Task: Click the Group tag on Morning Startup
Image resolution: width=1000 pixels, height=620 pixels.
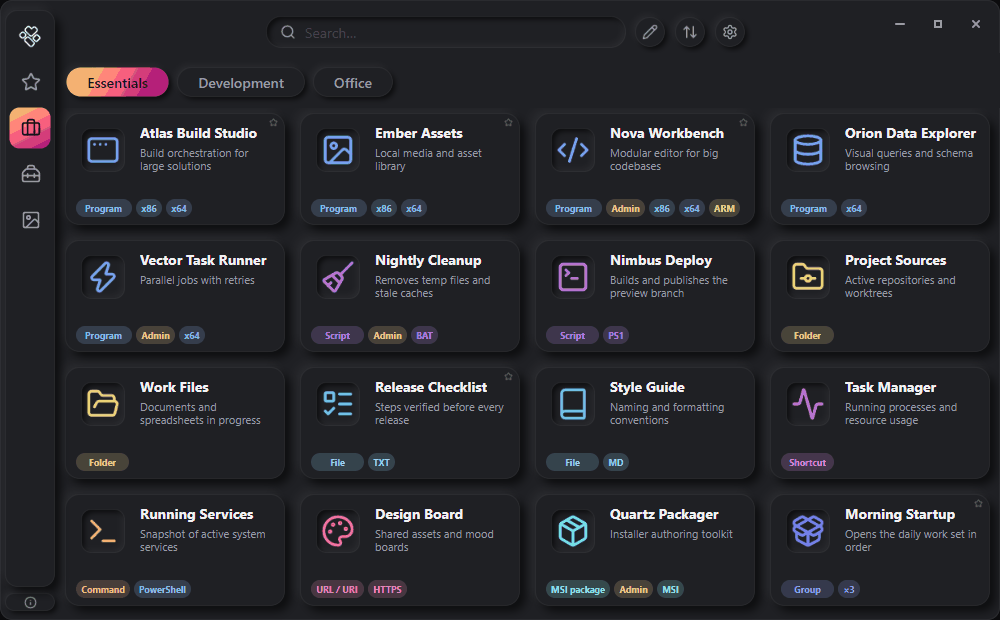Action: point(807,589)
